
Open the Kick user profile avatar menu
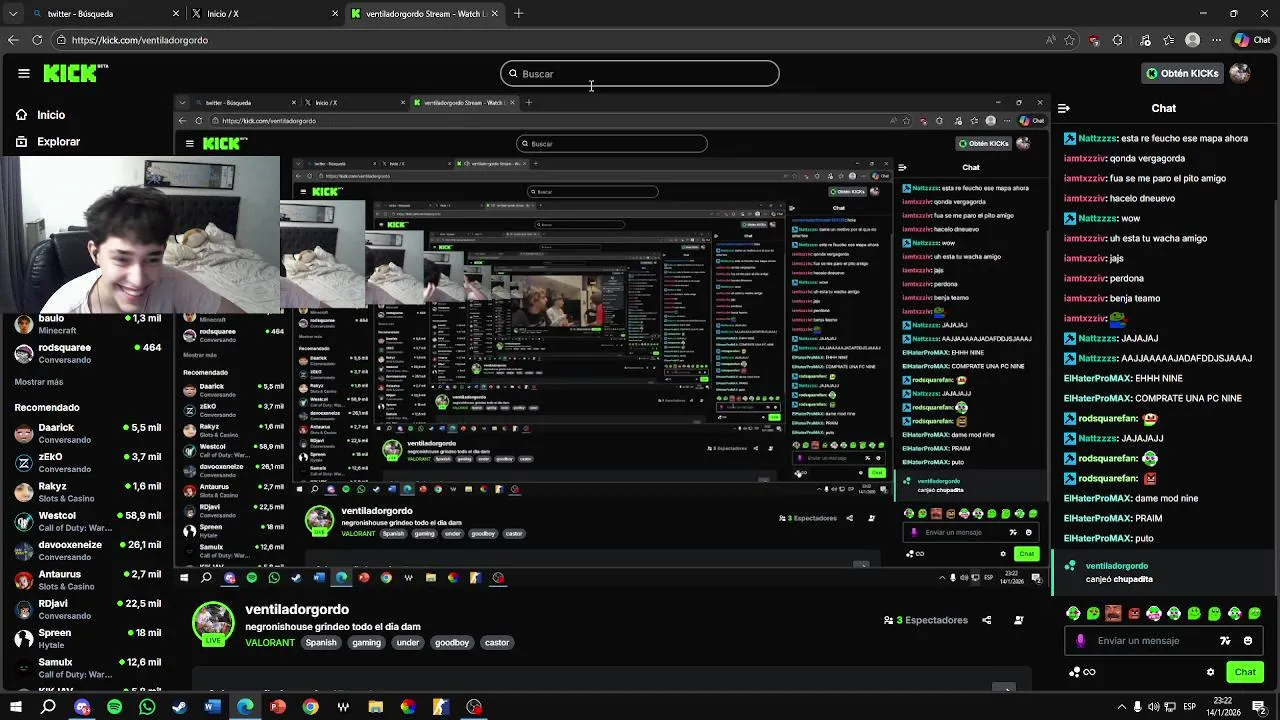[1240, 73]
